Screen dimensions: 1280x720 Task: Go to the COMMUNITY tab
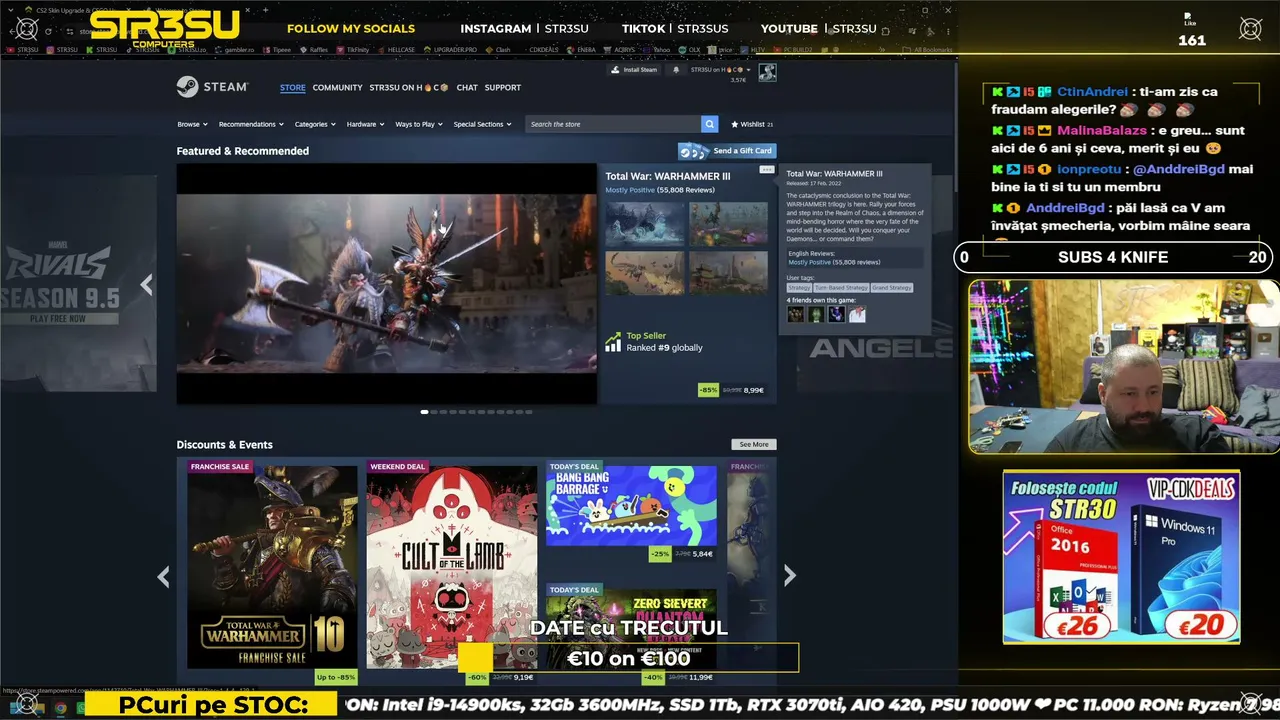[x=337, y=88]
